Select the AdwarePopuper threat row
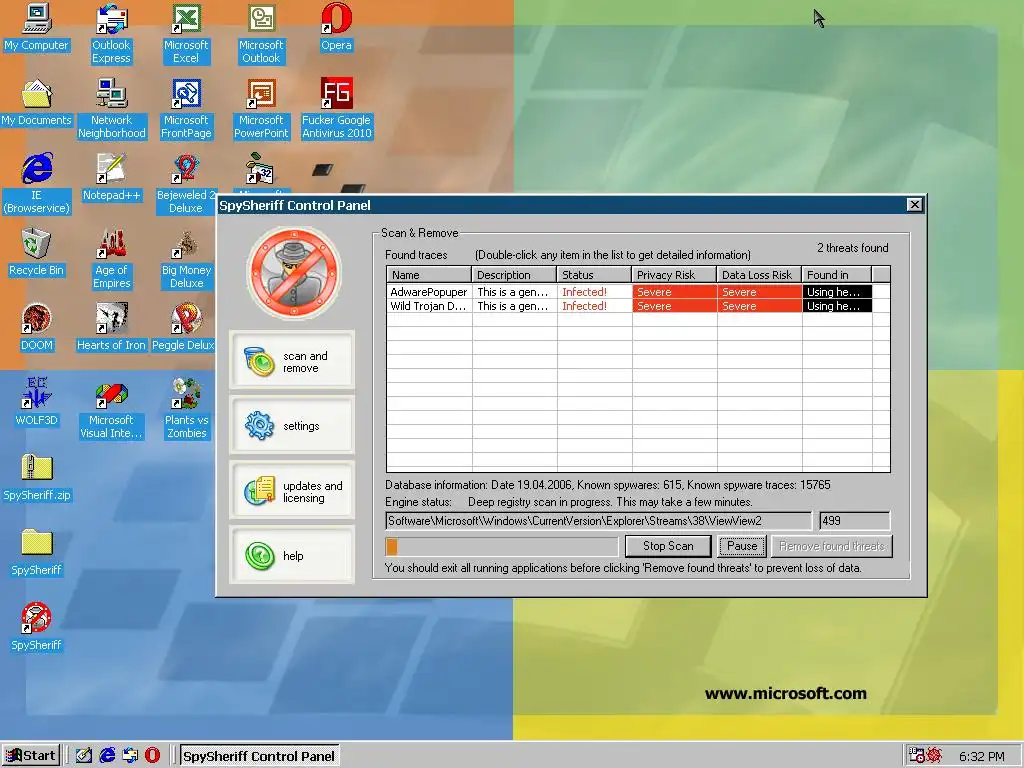1024x768 pixels. point(638,292)
